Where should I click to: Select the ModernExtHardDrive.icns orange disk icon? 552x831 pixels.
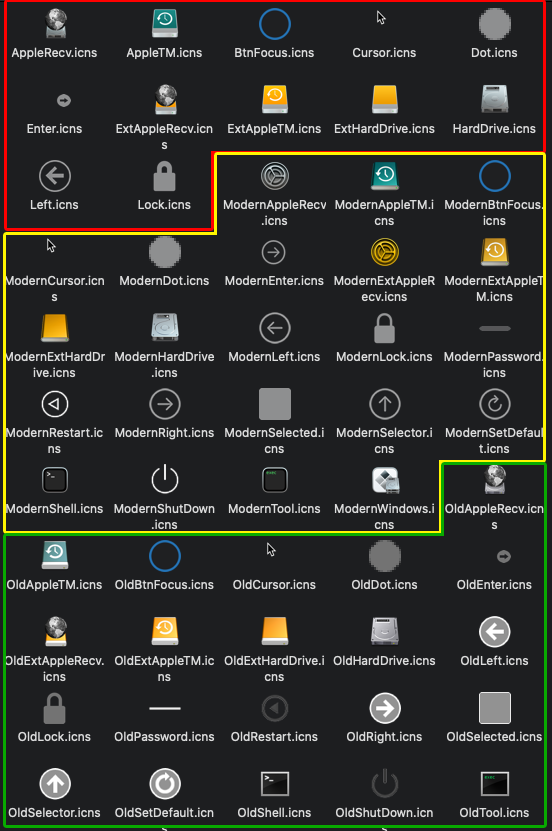tap(55, 328)
